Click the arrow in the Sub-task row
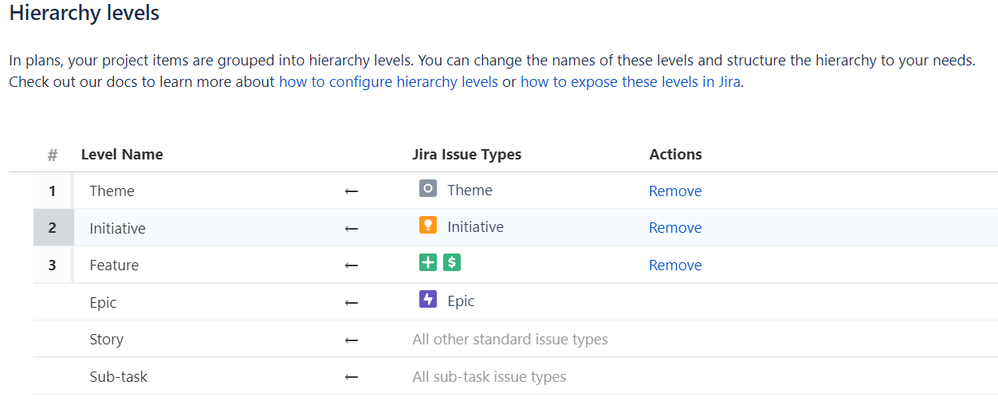Image resolution: width=998 pixels, height=405 pixels. (351, 377)
